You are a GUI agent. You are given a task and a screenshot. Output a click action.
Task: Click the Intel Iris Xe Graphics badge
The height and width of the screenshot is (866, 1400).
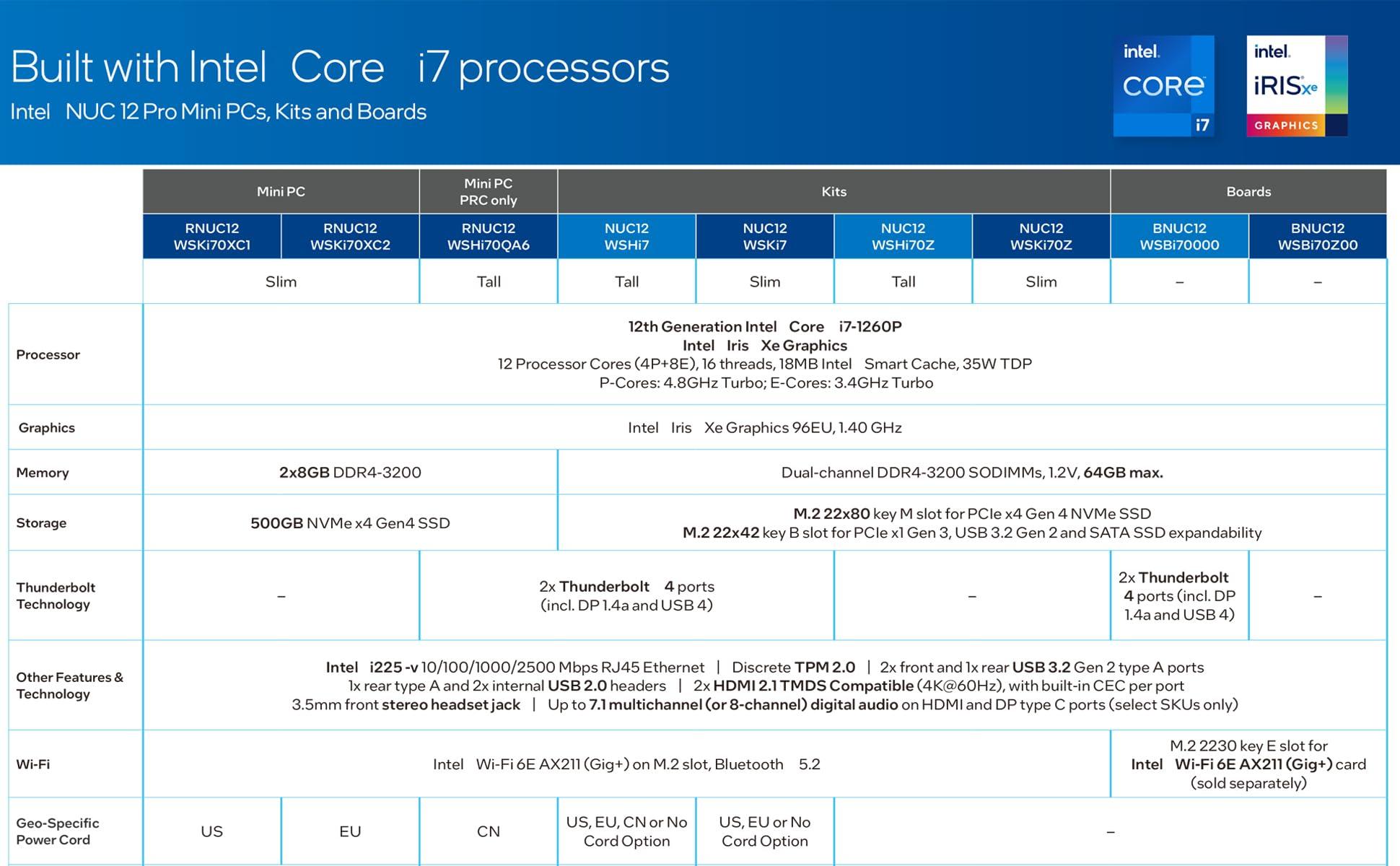pyautogui.click(x=1296, y=86)
